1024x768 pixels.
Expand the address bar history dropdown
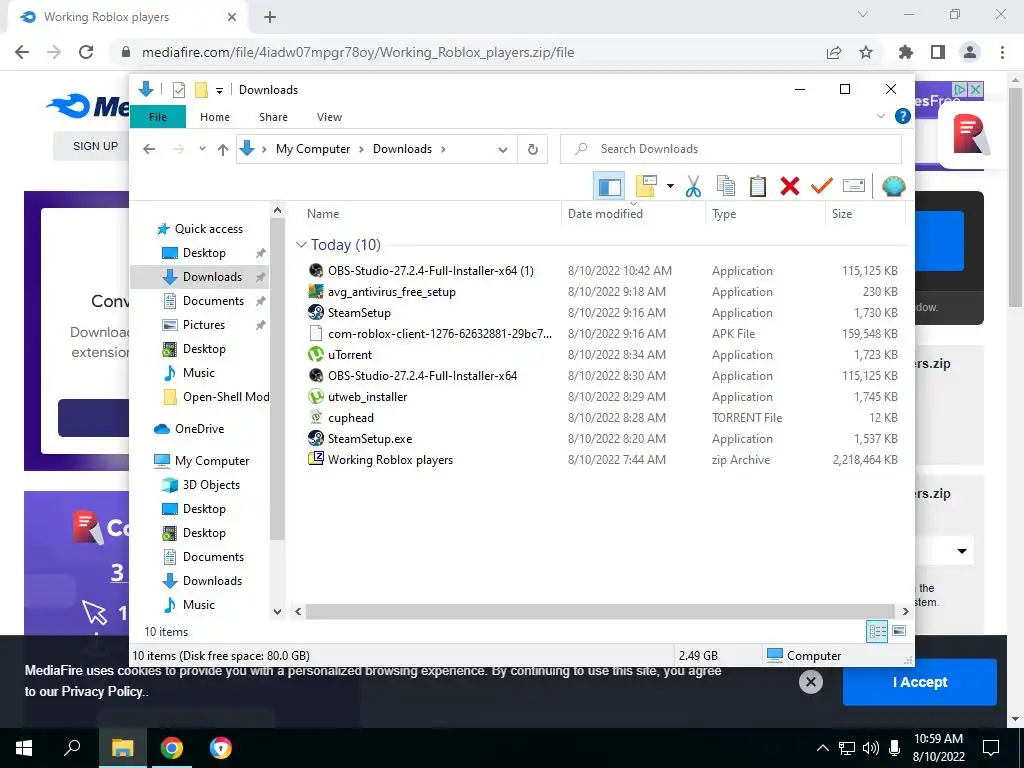502,149
